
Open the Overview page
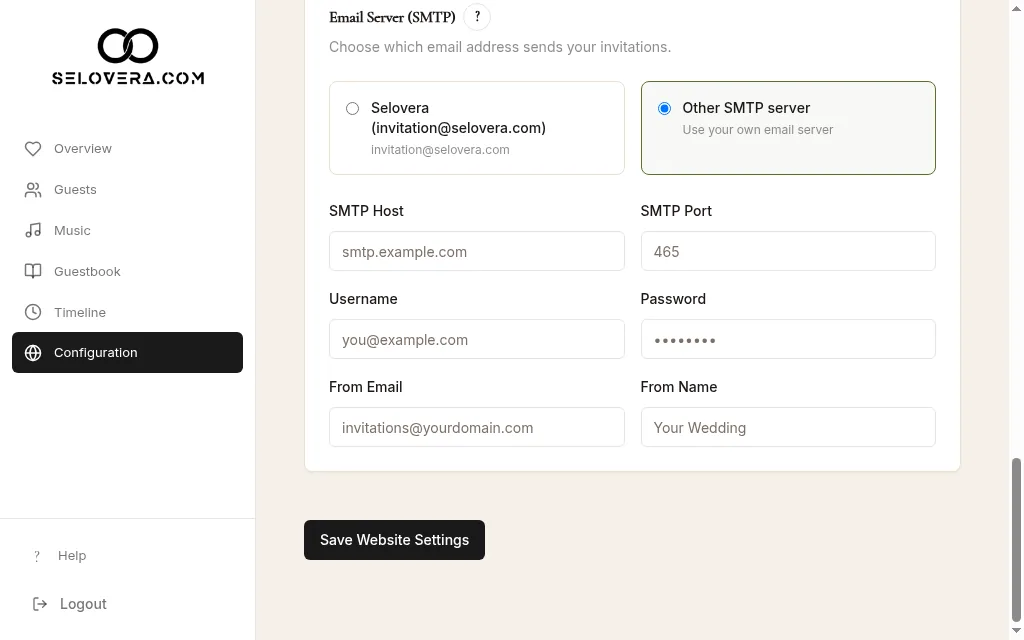(x=127, y=149)
